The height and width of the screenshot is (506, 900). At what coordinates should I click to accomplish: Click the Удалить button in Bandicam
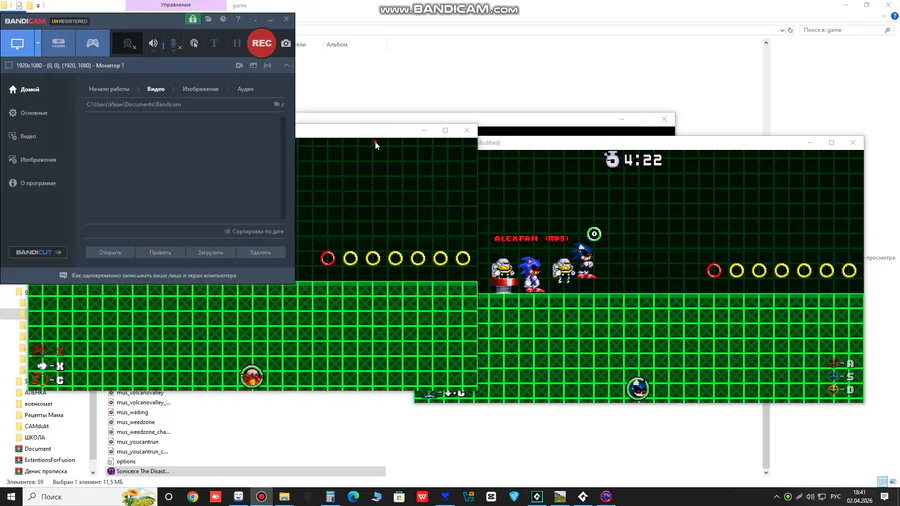pyautogui.click(x=260, y=252)
